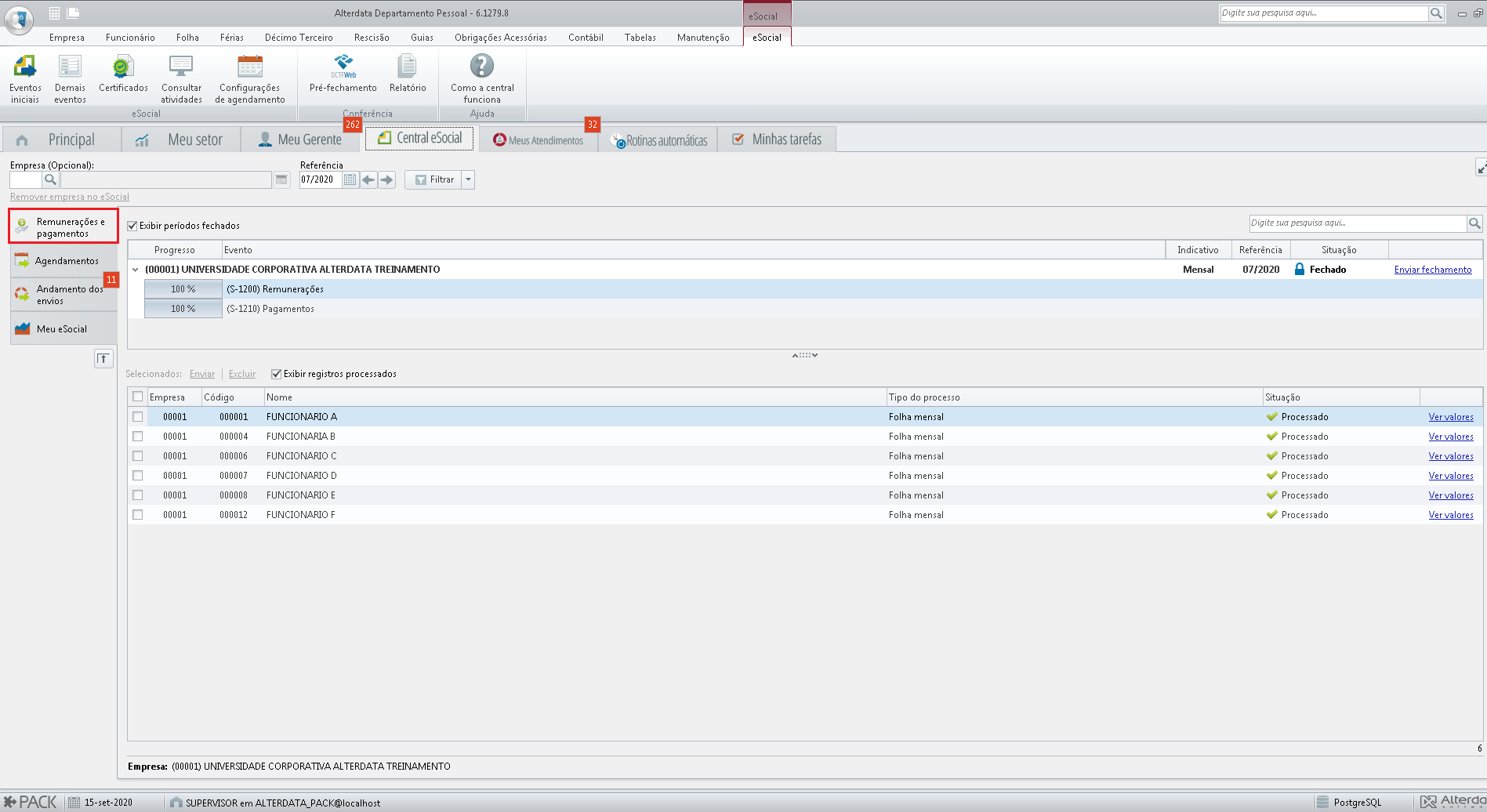Open Meu eSocial sidebar item
The image size is (1487, 812).
click(63, 328)
